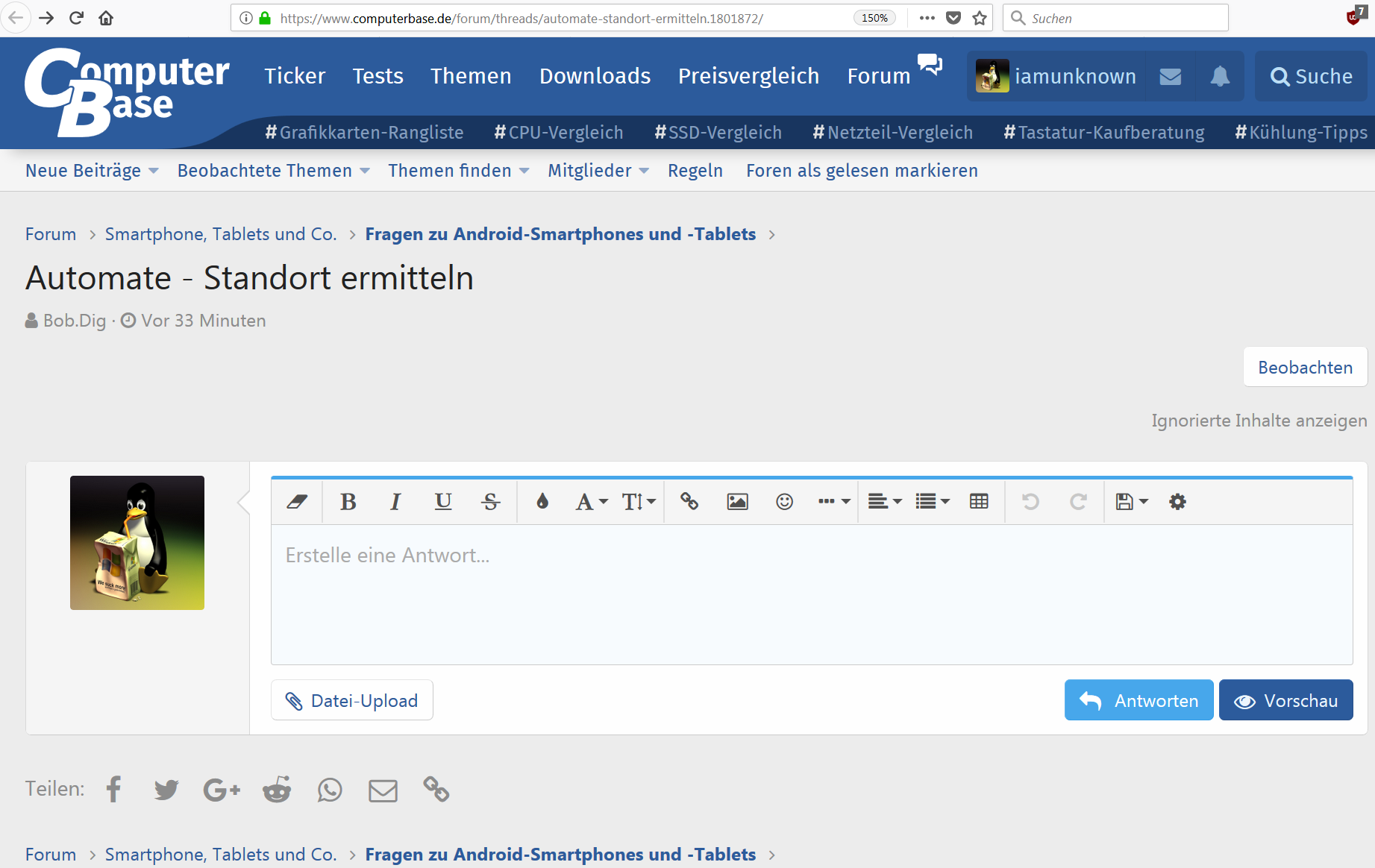This screenshot has width=1375, height=868.
Task: Open the list type dropdown
Action: point(933,502)
